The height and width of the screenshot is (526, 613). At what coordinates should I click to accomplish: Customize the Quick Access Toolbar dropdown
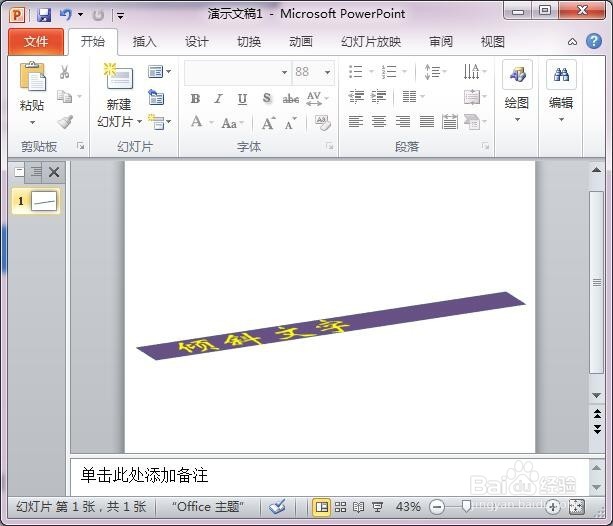[120, 16]
